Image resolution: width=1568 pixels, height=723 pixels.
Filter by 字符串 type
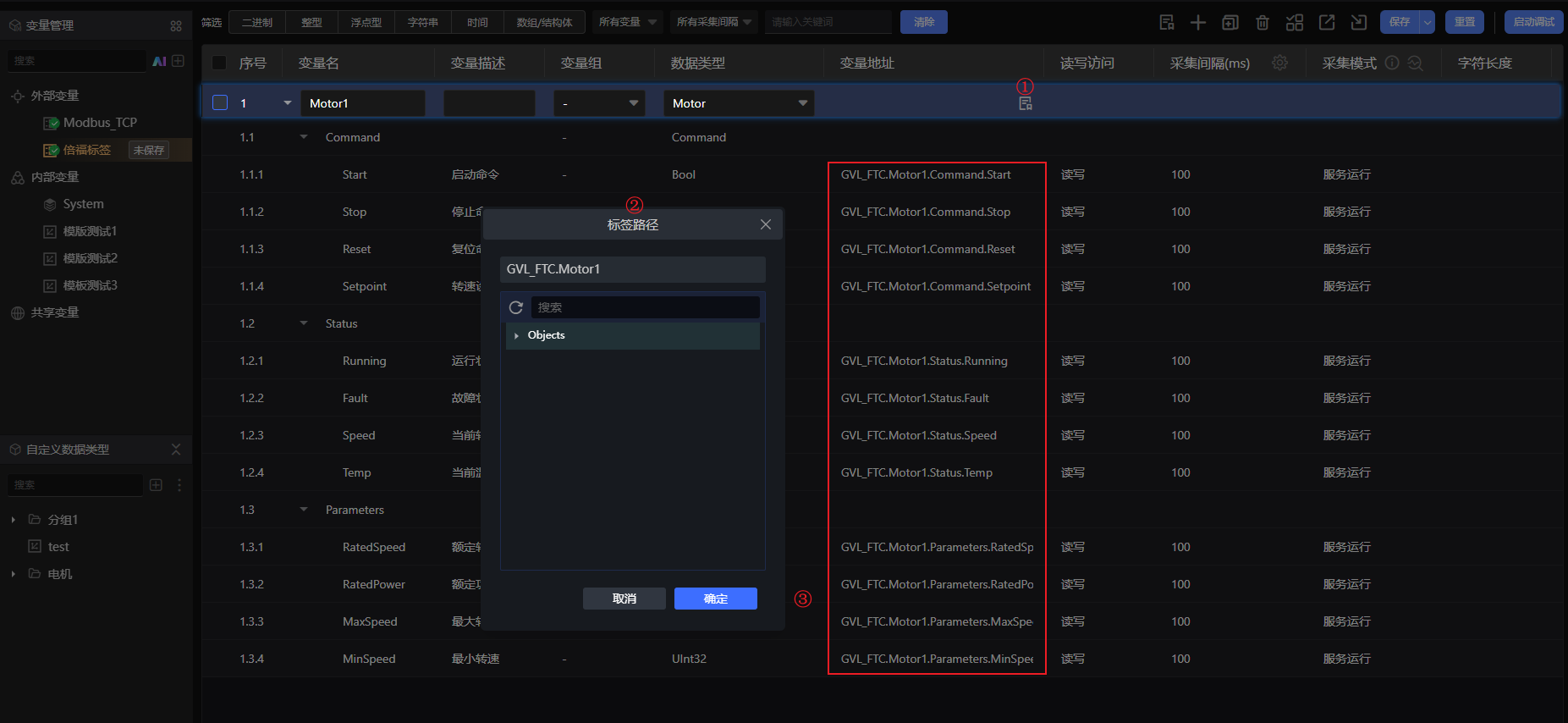(423, 22)
